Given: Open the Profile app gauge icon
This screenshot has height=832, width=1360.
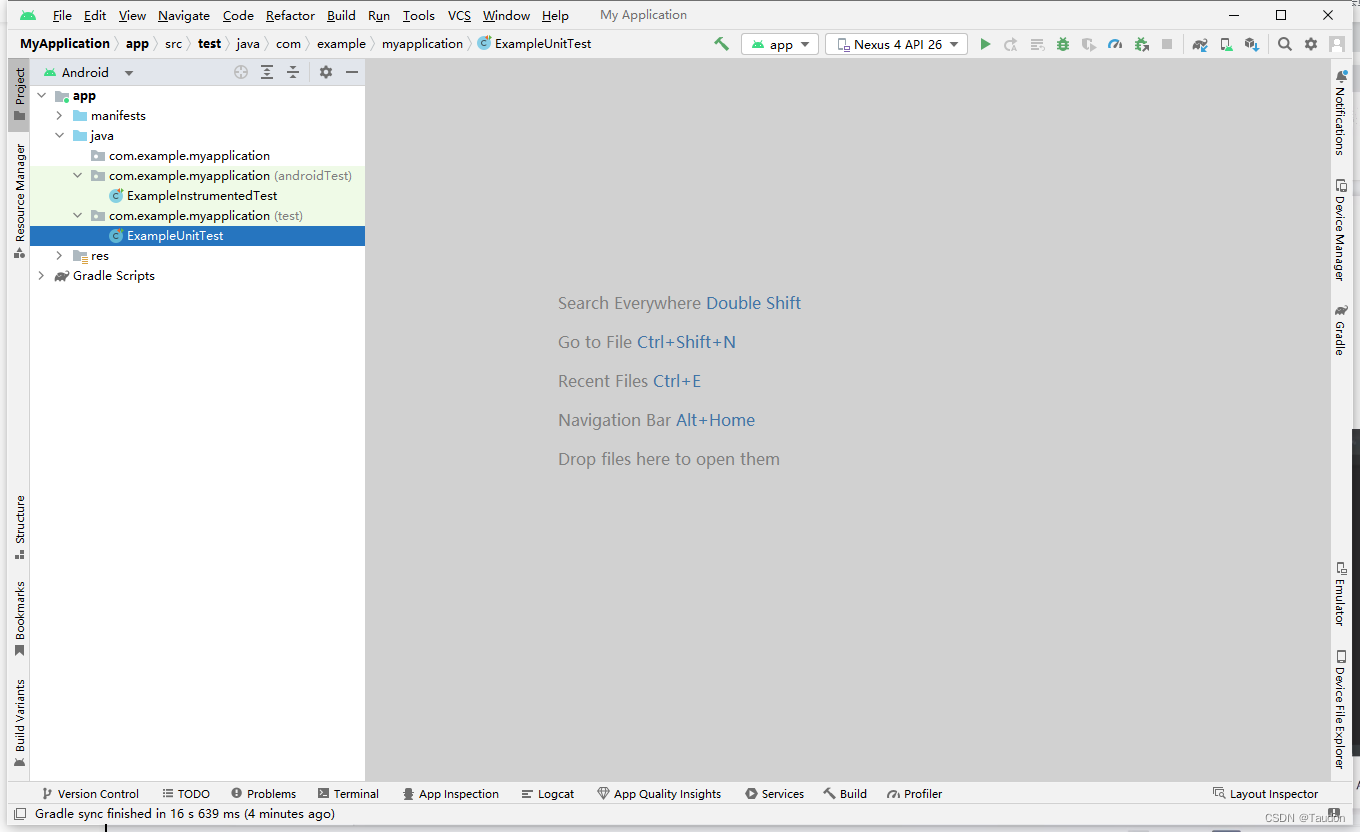Looking at the screenshot, I should [x=1115, y=44].
